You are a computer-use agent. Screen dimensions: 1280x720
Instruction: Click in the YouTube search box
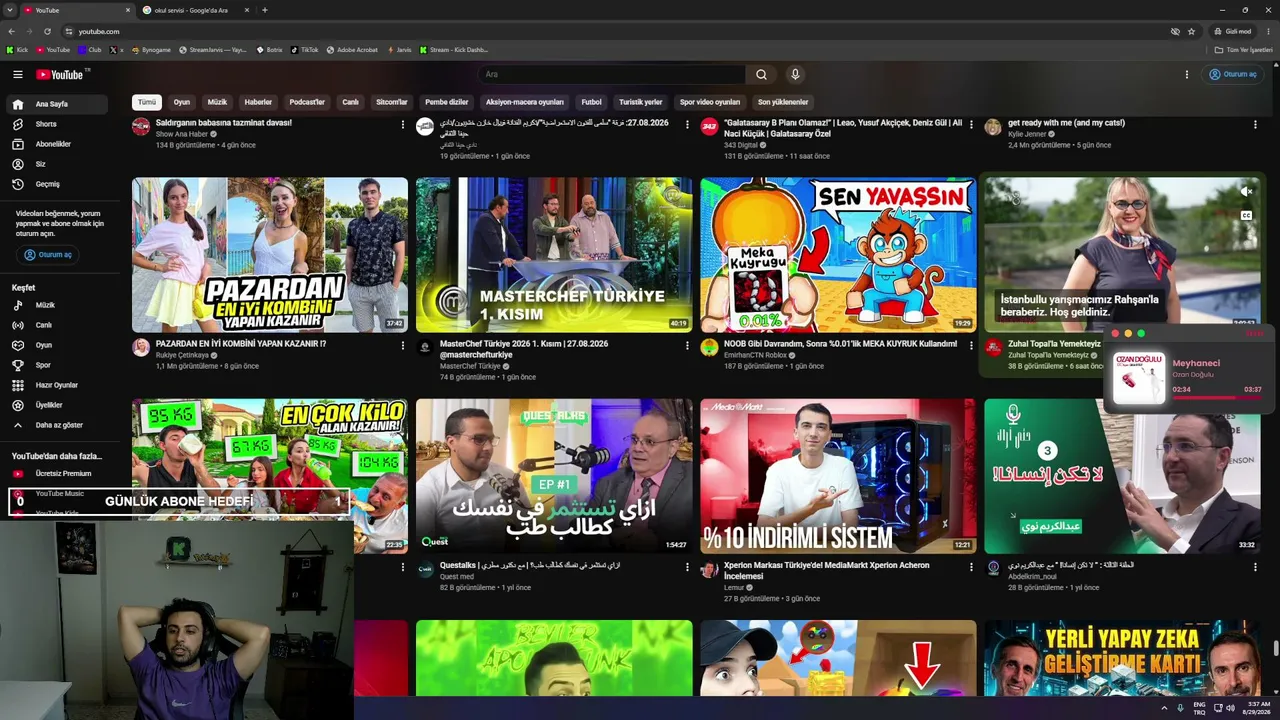tap(612, 74)
